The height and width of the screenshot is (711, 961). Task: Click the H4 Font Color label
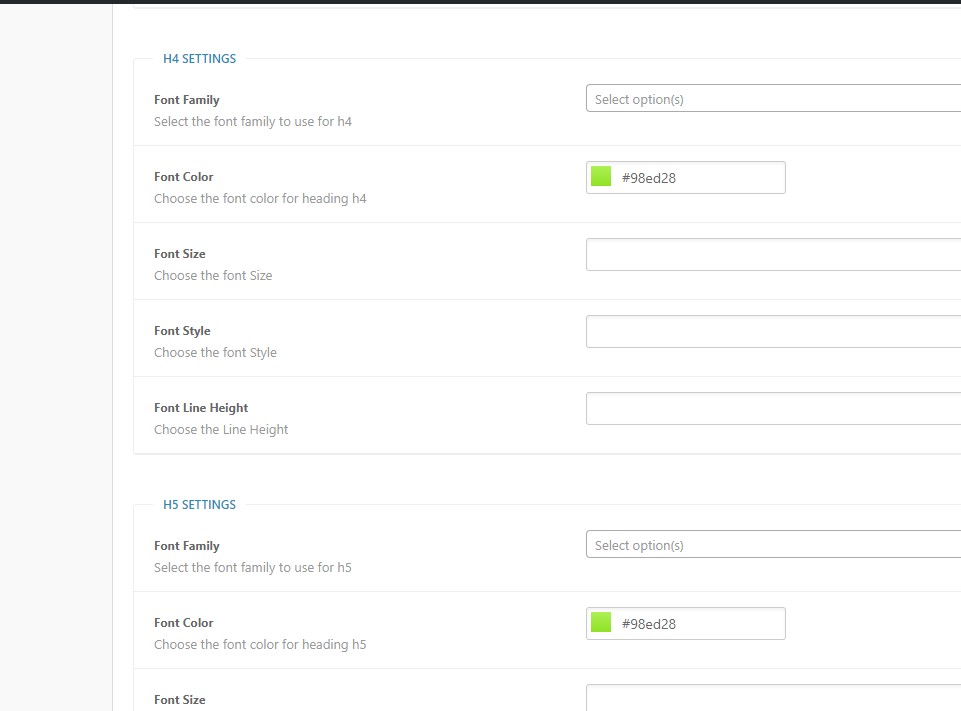[184, 177]
